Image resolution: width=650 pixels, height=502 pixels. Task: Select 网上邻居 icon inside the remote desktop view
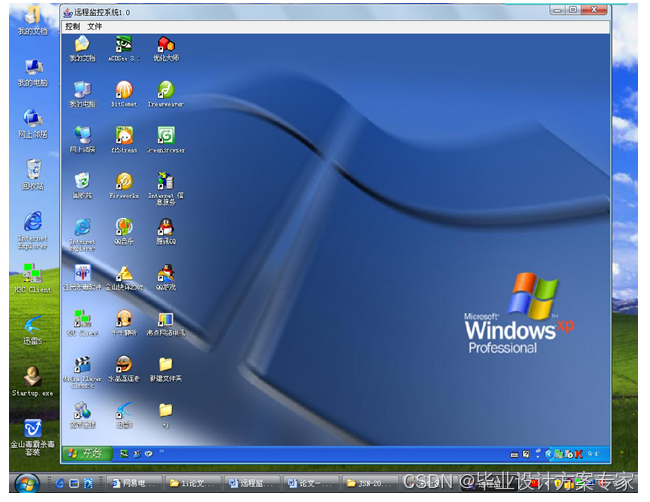click(x=82, y=140)
